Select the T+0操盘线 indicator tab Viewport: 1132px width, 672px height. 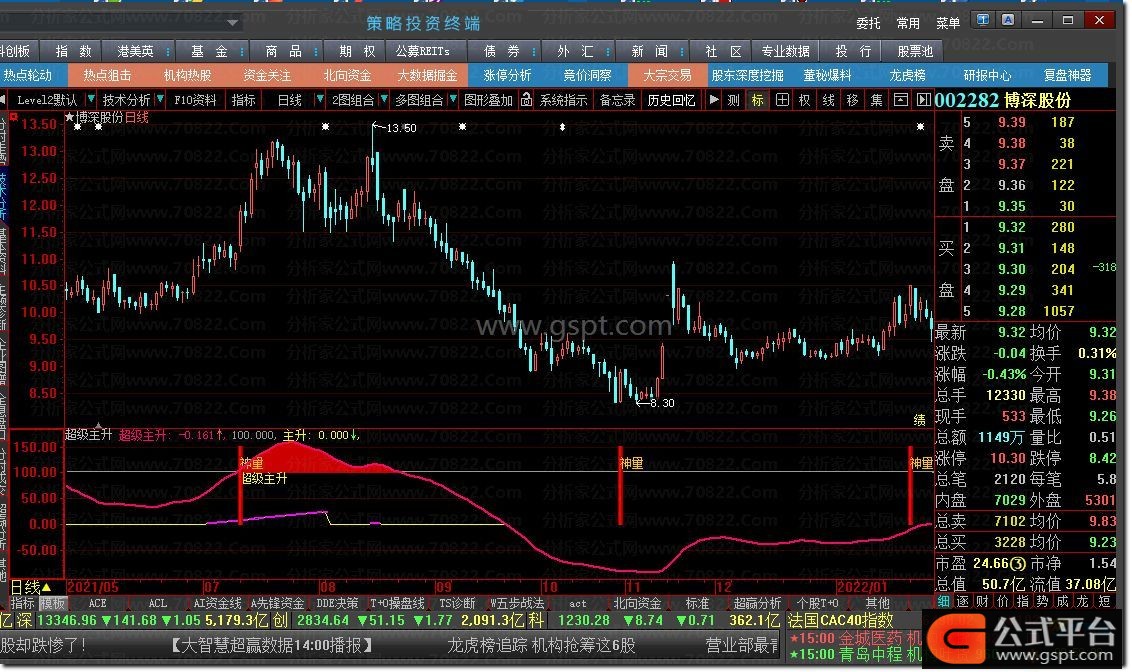coord(397,603)
